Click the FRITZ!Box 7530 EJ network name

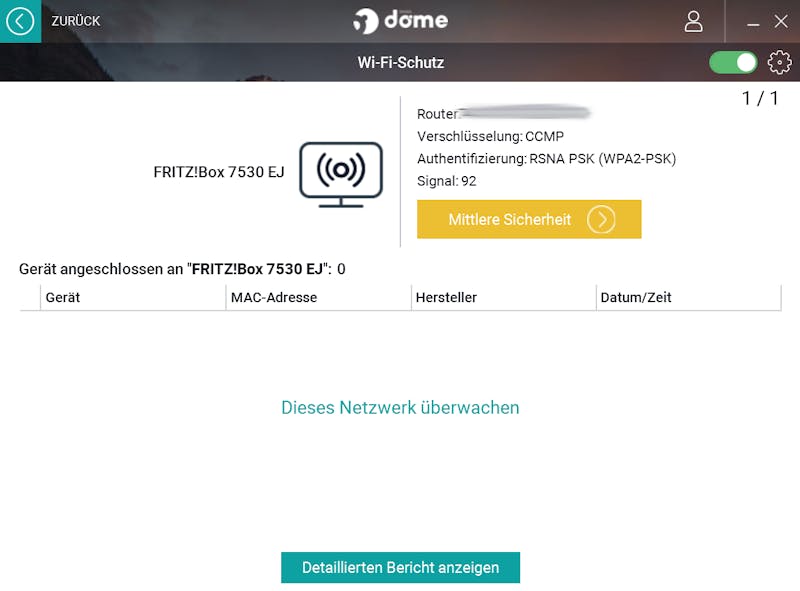coord(219,172)
